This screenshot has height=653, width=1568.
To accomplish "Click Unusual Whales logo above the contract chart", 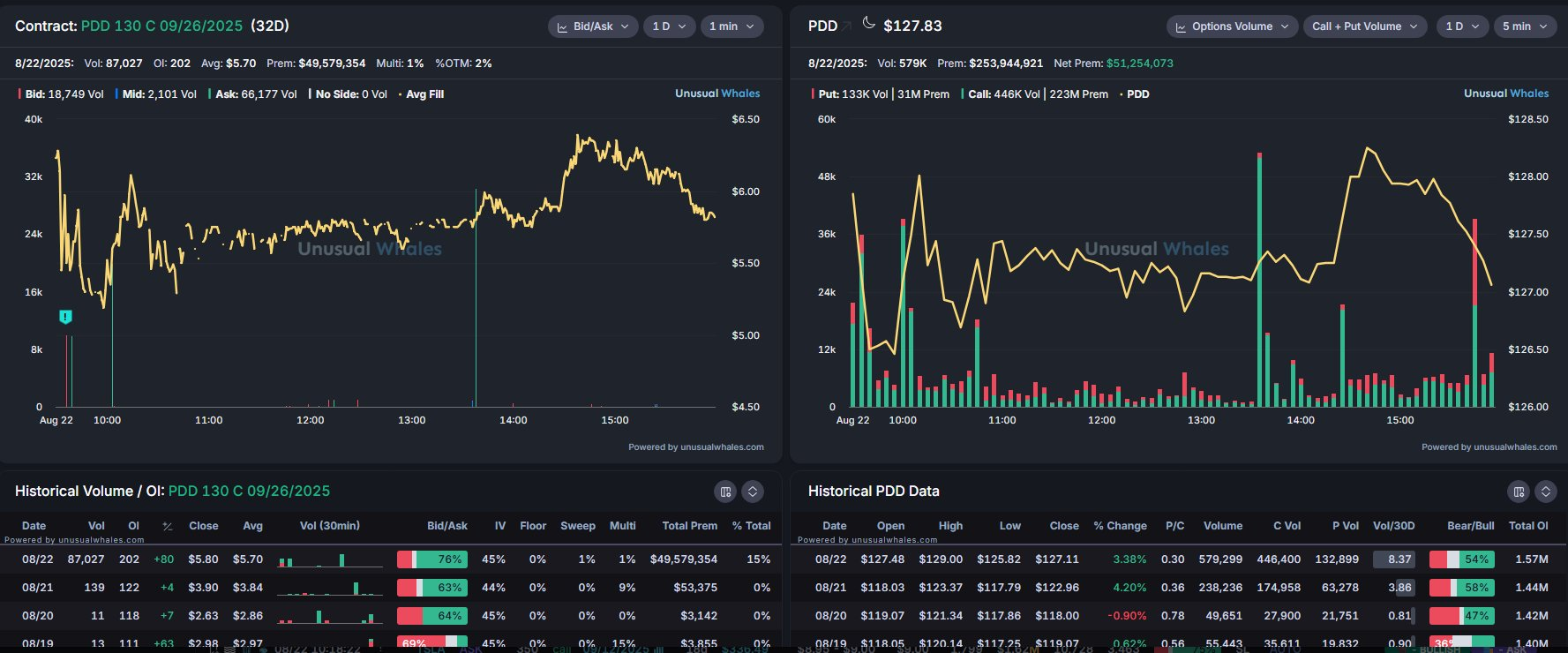I will pyautogui.click(x=717, y=94).
